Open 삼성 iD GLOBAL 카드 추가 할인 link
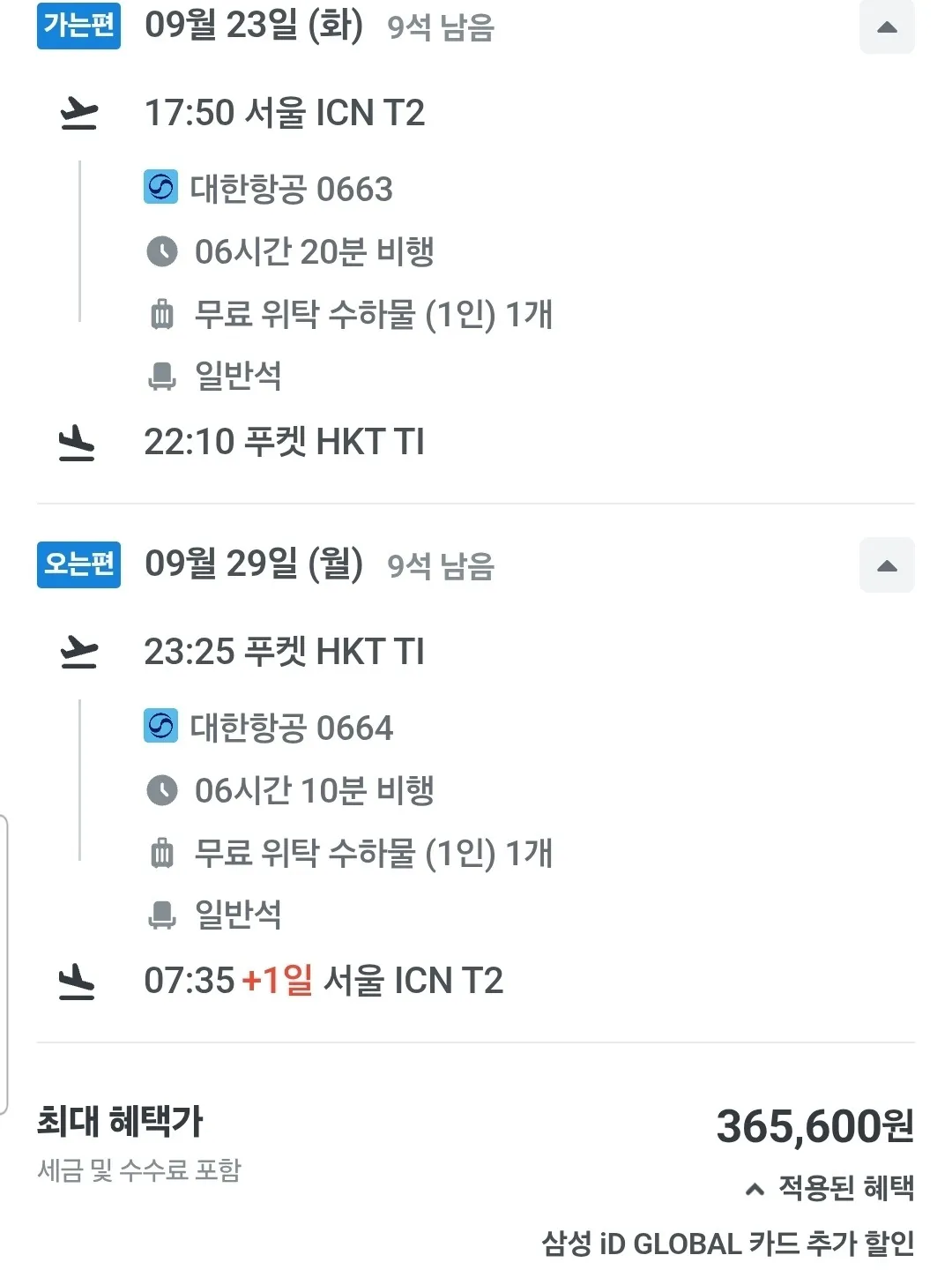 click(728, 1244)
